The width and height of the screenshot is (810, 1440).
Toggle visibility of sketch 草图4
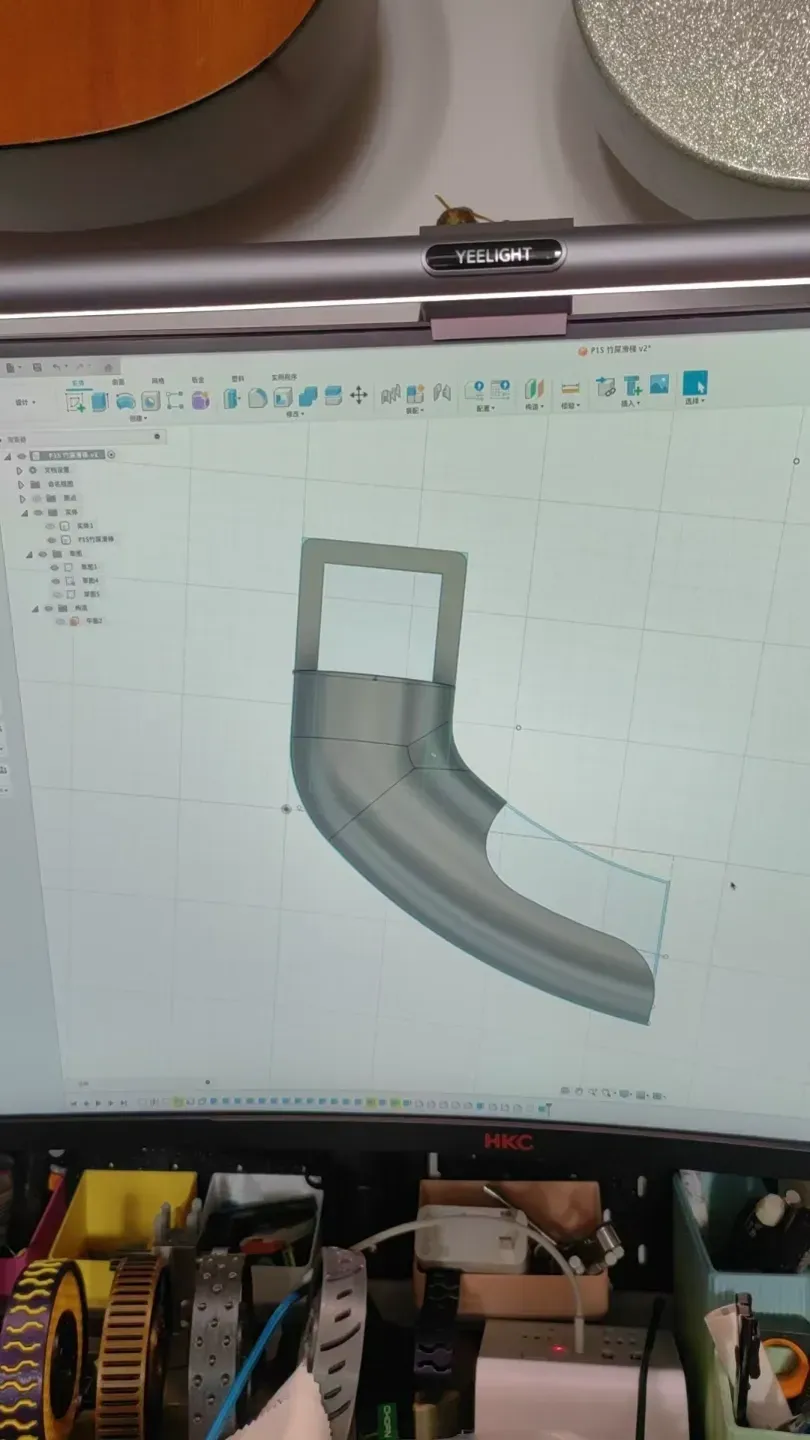click(55, 581)
